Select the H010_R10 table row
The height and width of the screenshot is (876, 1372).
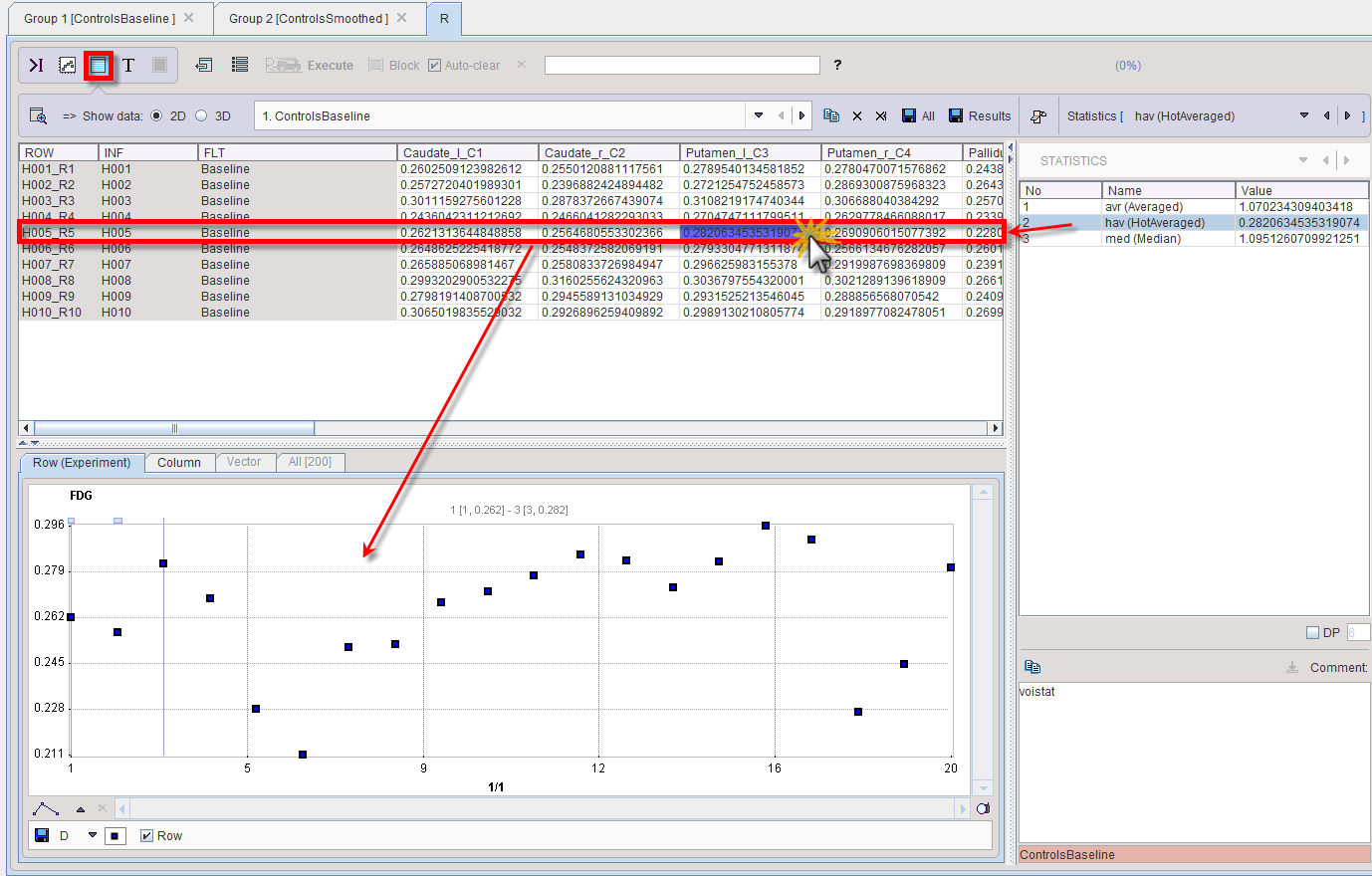pyautogui.click(x=510, y=312)
